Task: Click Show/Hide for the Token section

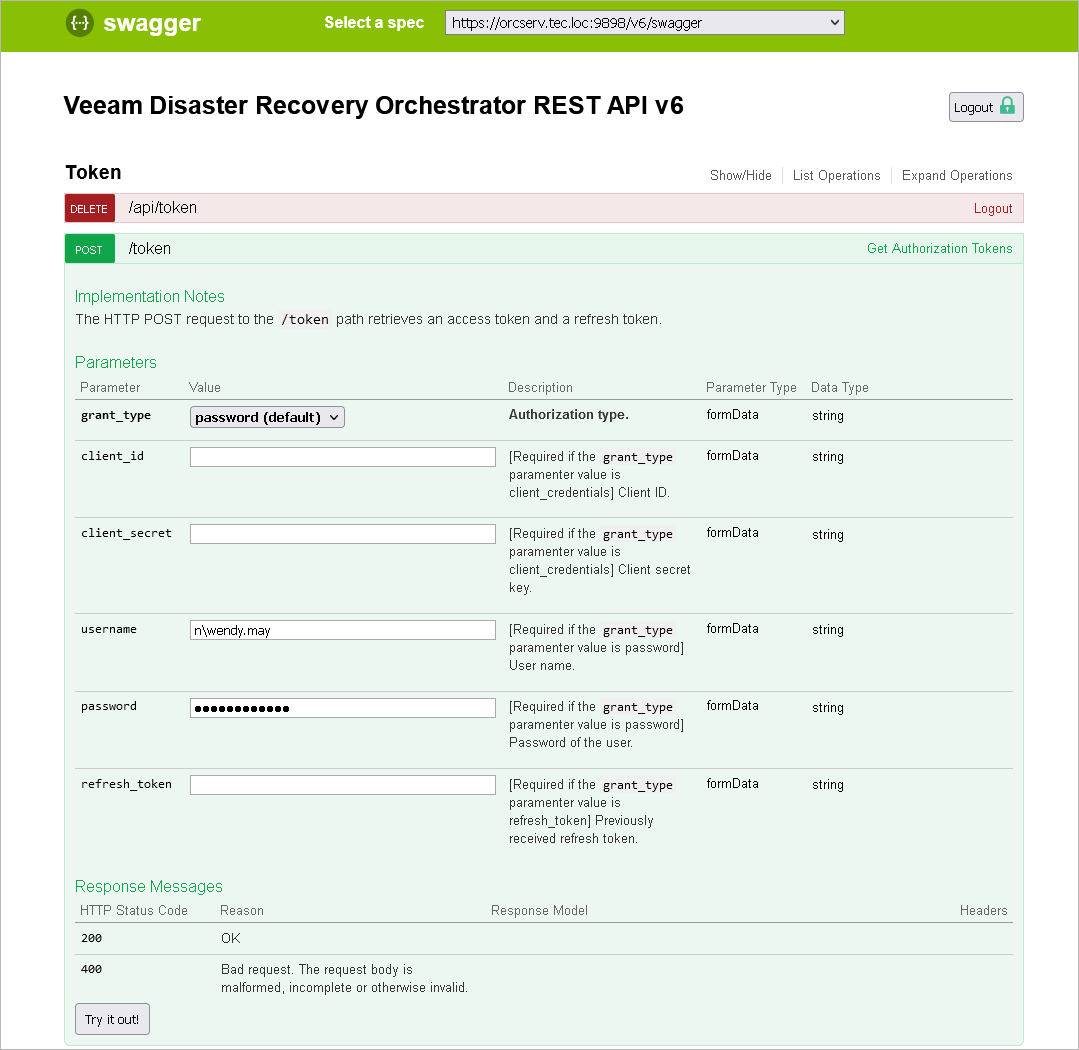Action: 740,175
